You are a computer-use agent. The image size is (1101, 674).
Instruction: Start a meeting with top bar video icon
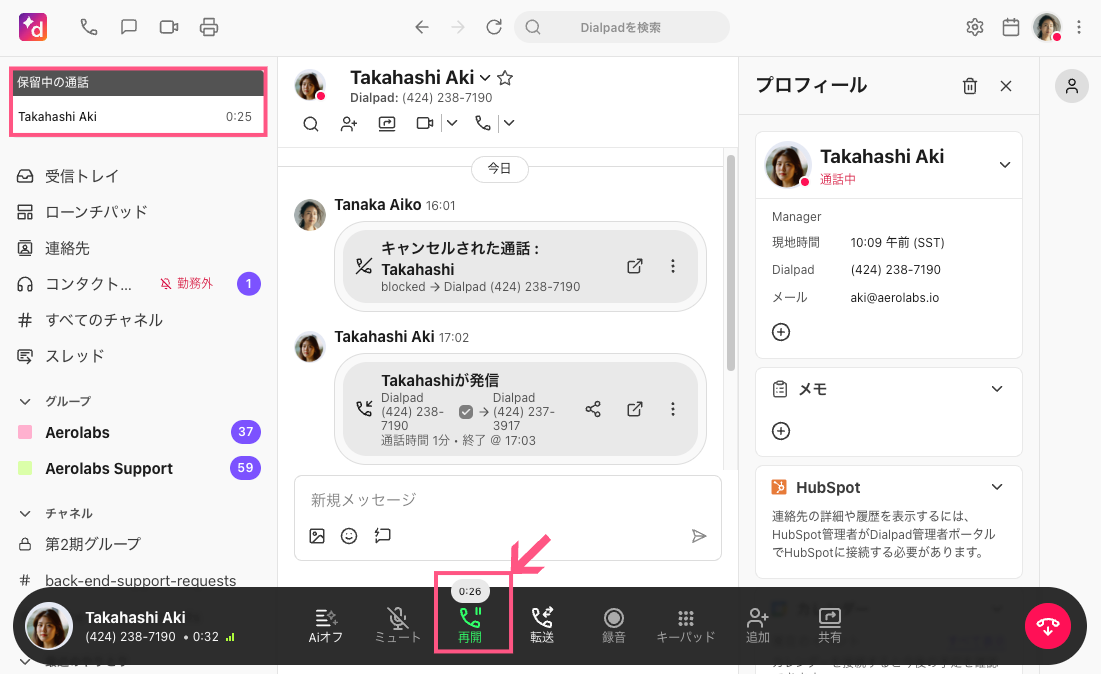point(169,27)
